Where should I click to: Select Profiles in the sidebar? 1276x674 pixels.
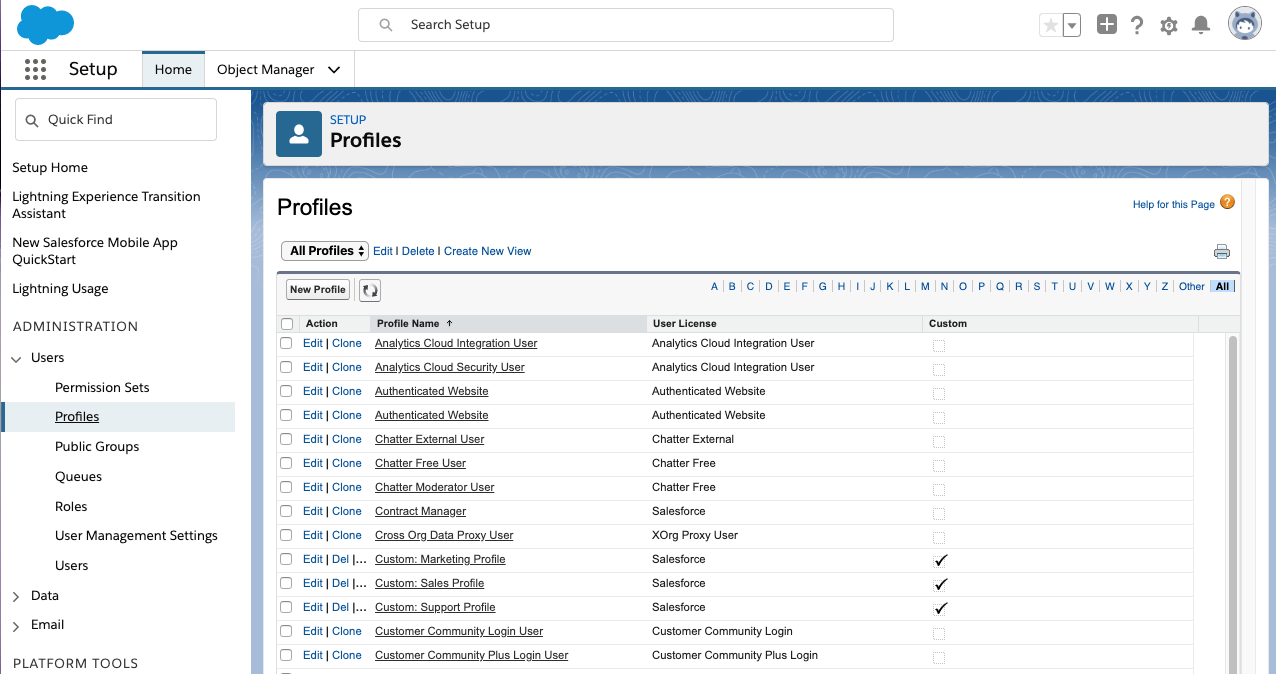[x=77, y=417]
